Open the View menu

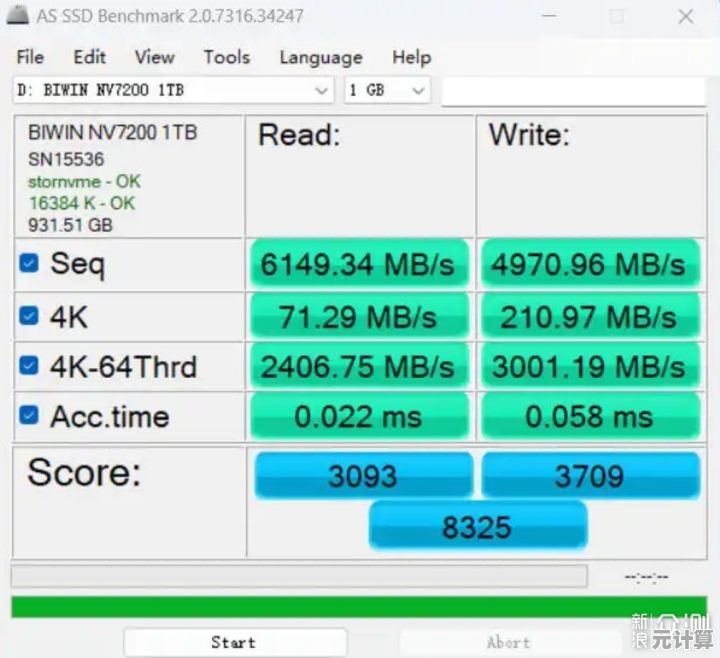coord(155,57)
